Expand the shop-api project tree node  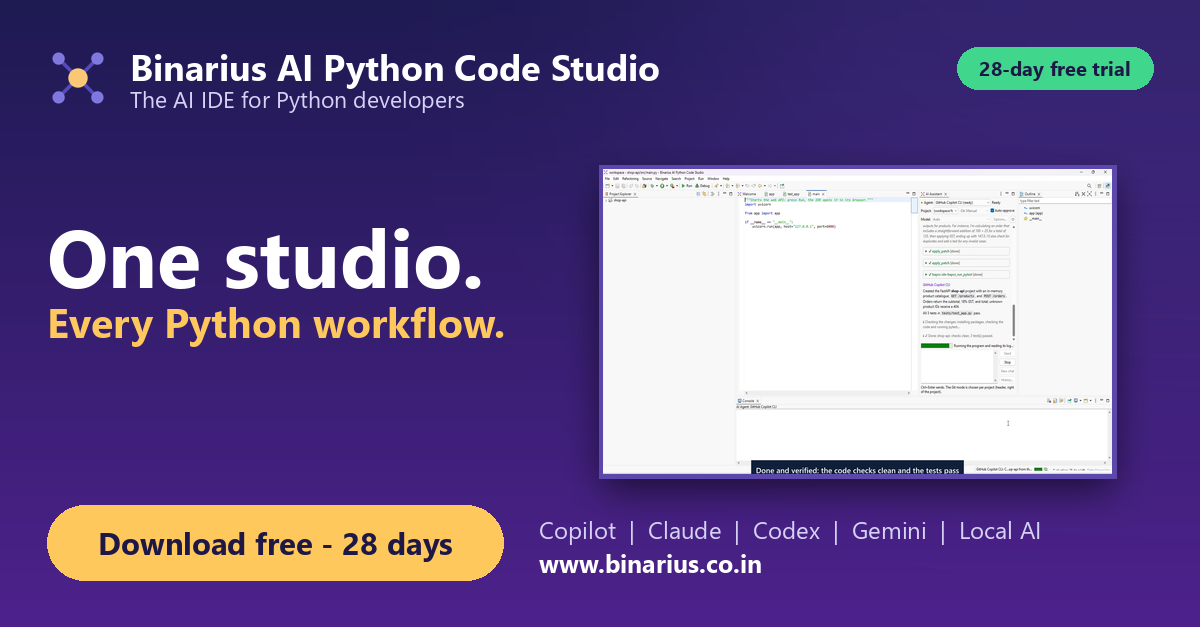pos(606,200)
